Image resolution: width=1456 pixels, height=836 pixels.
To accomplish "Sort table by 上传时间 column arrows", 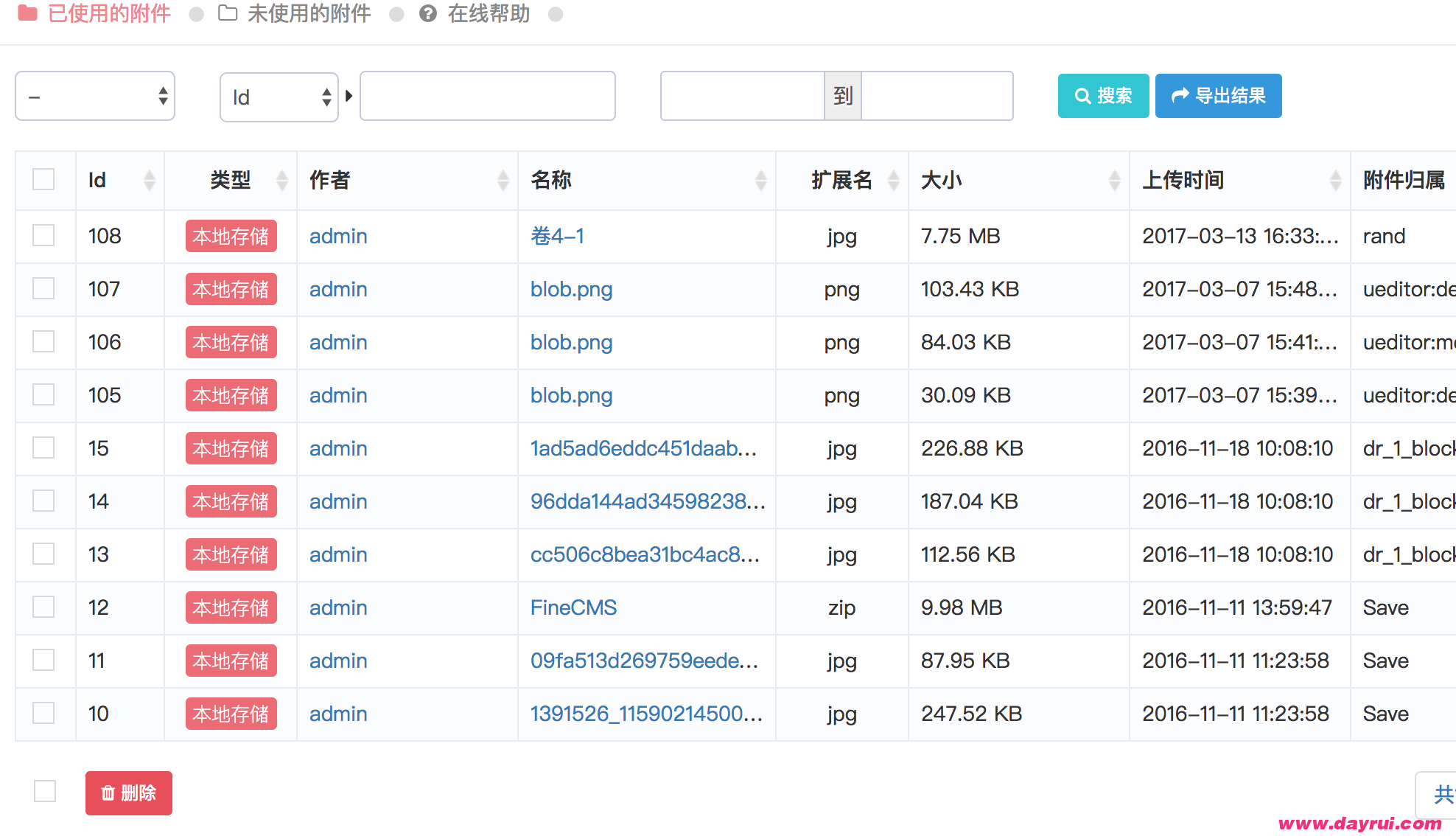I will (1336, 181).
